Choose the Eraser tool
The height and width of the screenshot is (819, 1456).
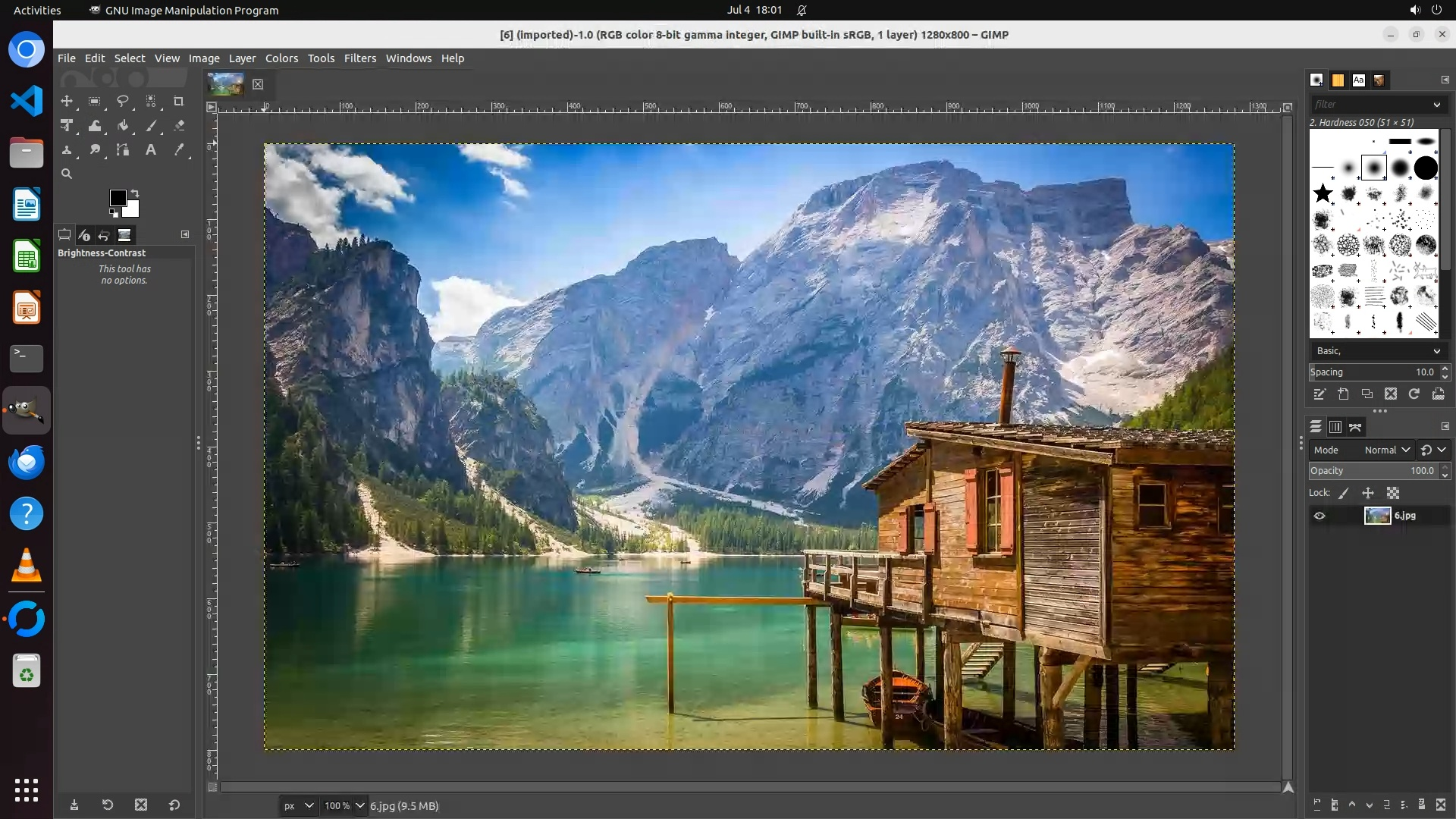click(179, 126)
